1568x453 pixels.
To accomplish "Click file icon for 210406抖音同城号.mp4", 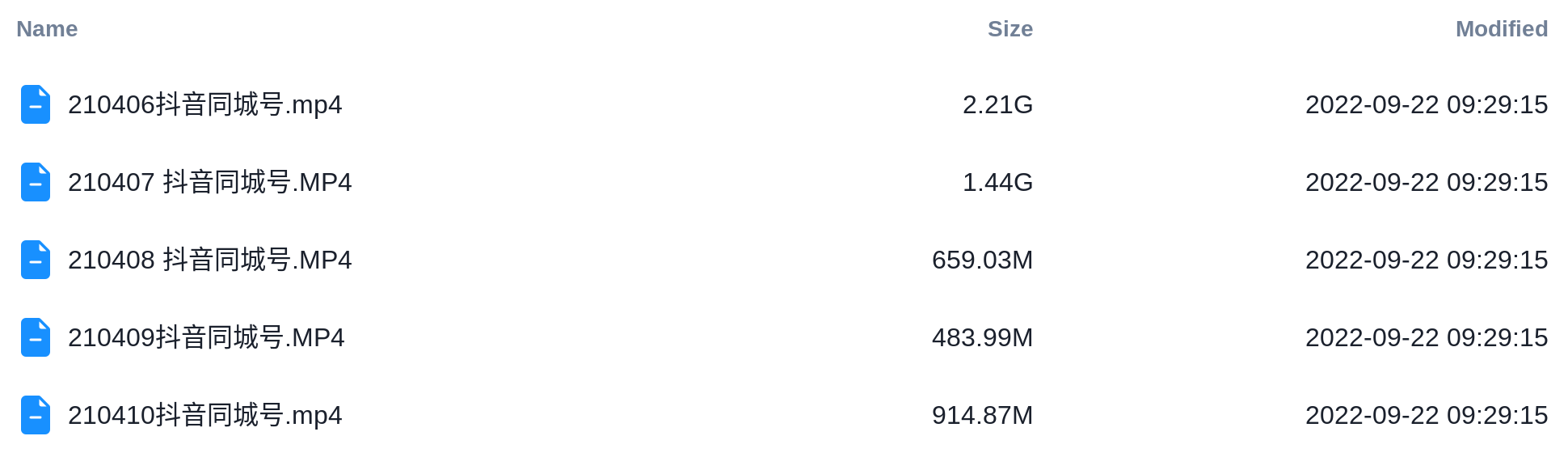I will (36, 104).
